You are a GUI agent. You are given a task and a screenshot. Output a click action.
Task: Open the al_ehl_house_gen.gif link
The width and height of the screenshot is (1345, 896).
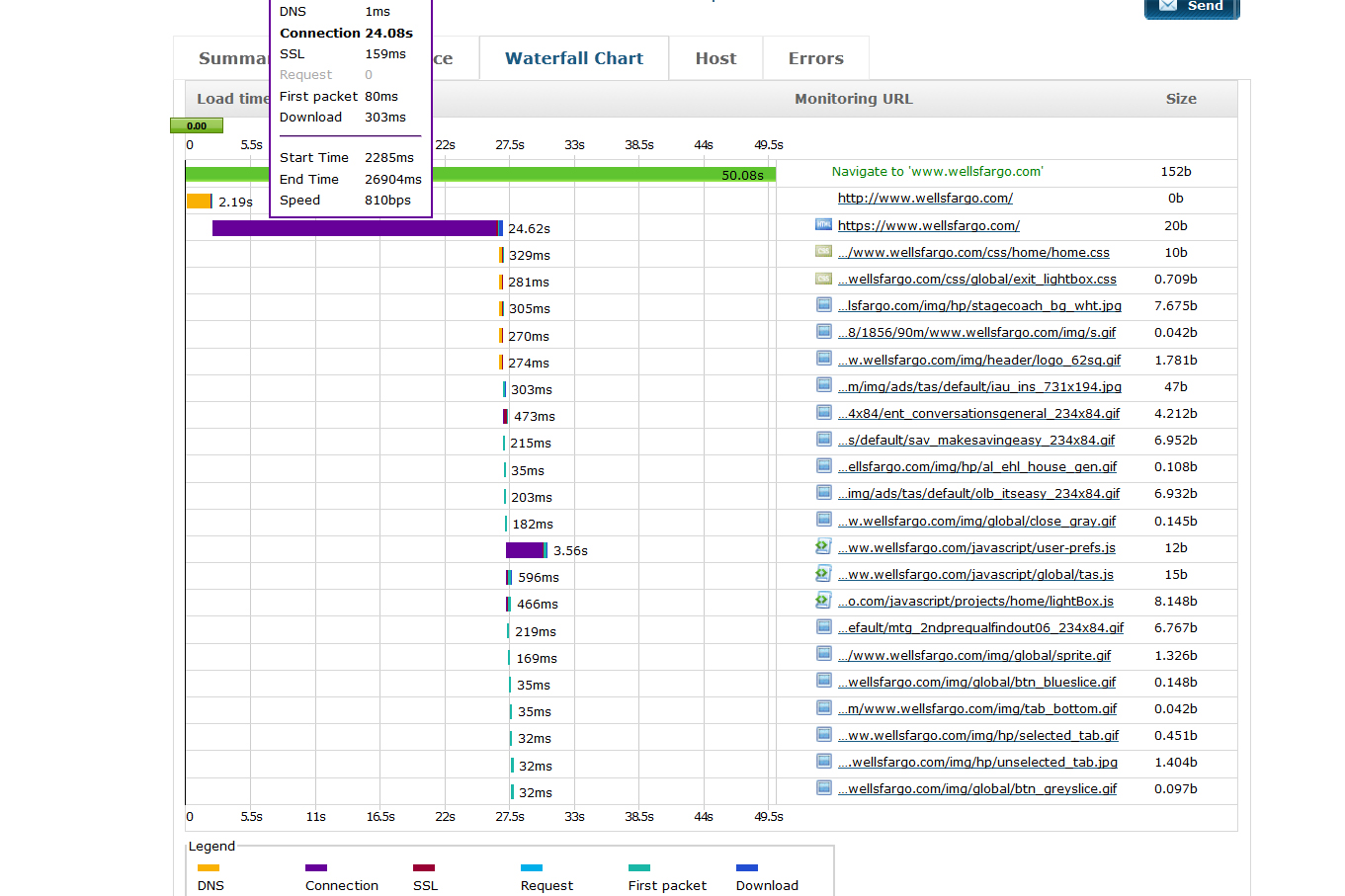(x=977, y=467)
